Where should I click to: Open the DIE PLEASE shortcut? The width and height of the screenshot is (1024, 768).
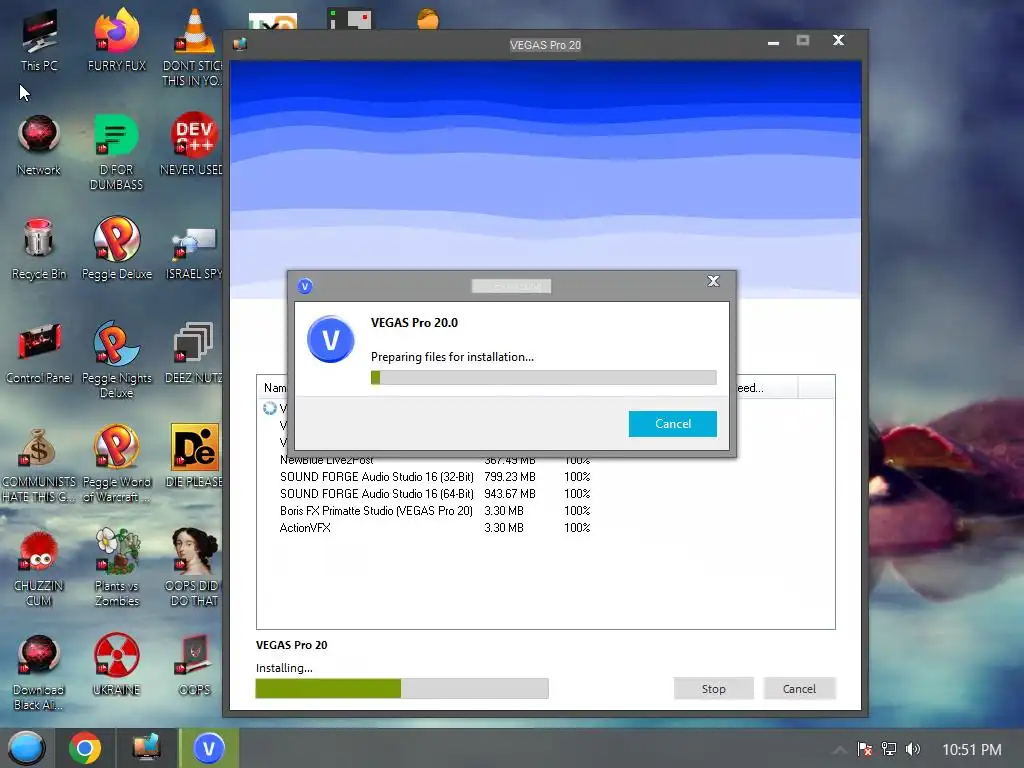195,456
